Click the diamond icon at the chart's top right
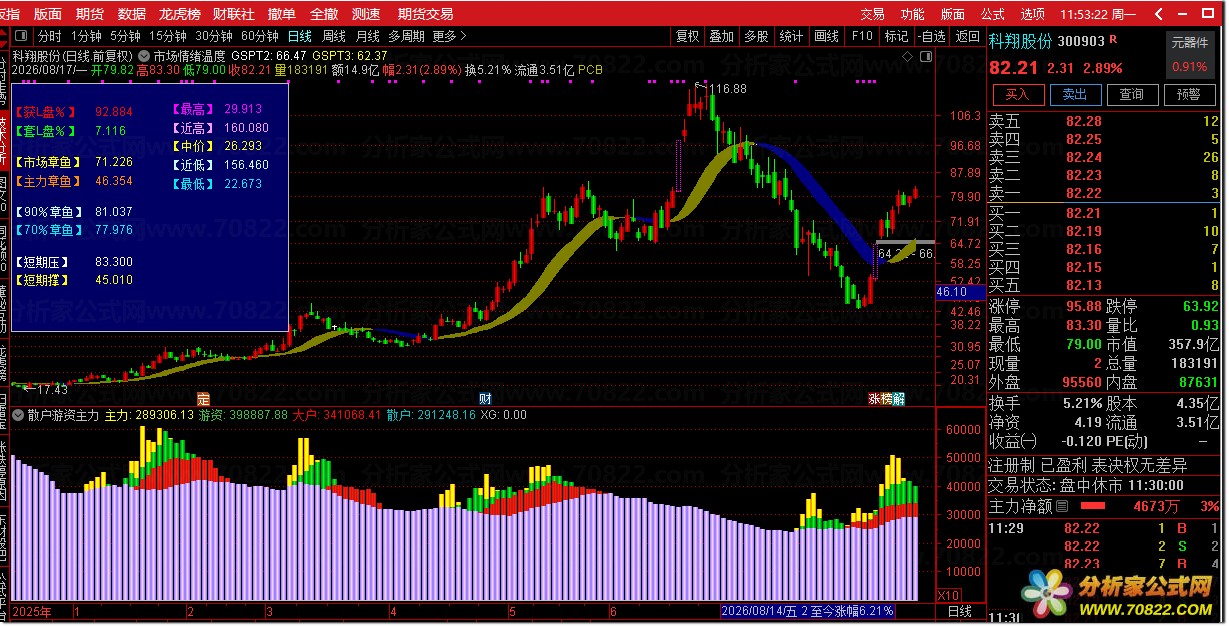Image resolution: width=1229 pixels, height=626 pixels. click(909, 57)
